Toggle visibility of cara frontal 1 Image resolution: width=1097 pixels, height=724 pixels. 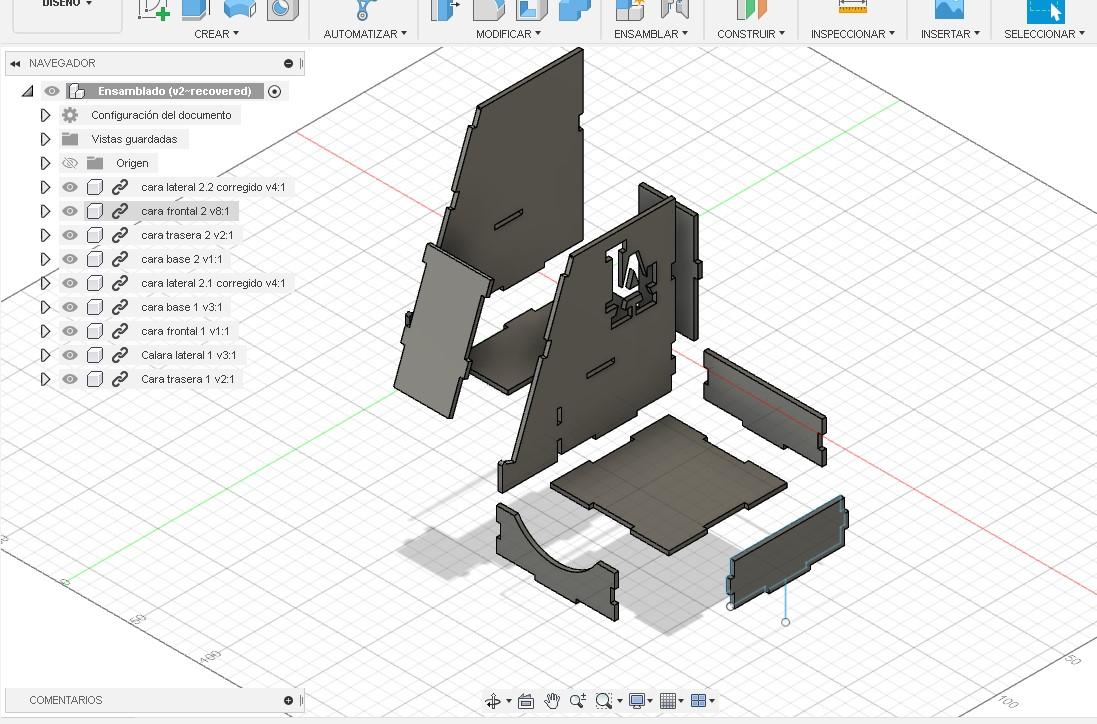click(x=69, y=331)
